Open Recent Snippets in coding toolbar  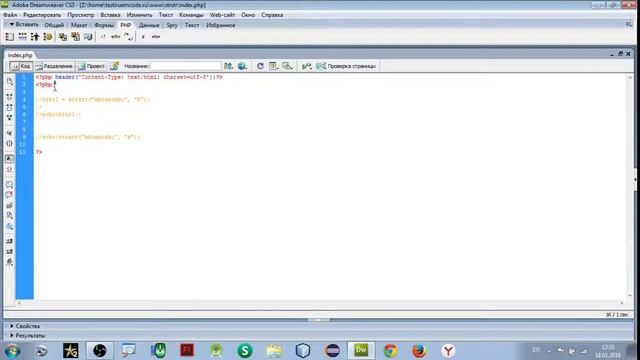pos(9,216)
